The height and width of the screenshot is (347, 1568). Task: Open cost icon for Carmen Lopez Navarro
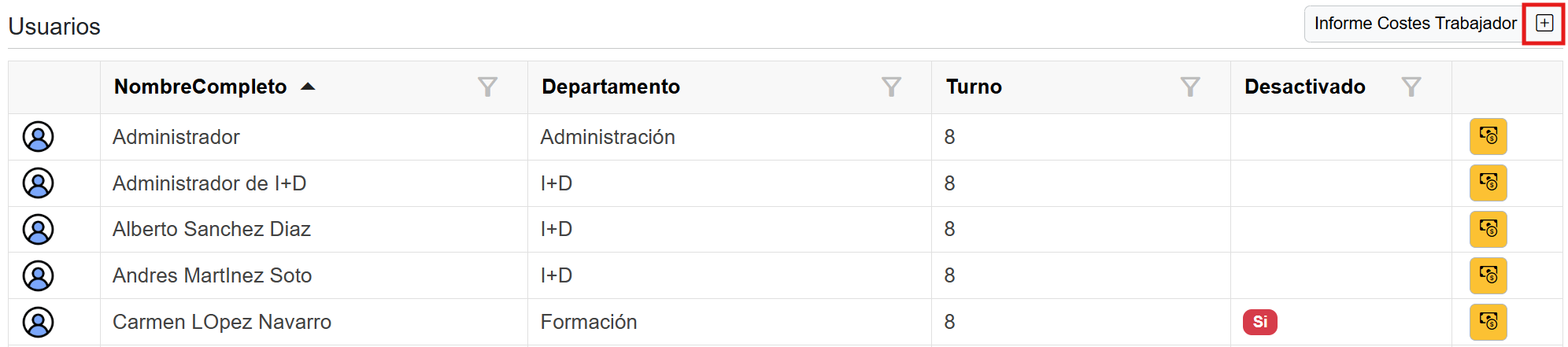coord(1488,322)
